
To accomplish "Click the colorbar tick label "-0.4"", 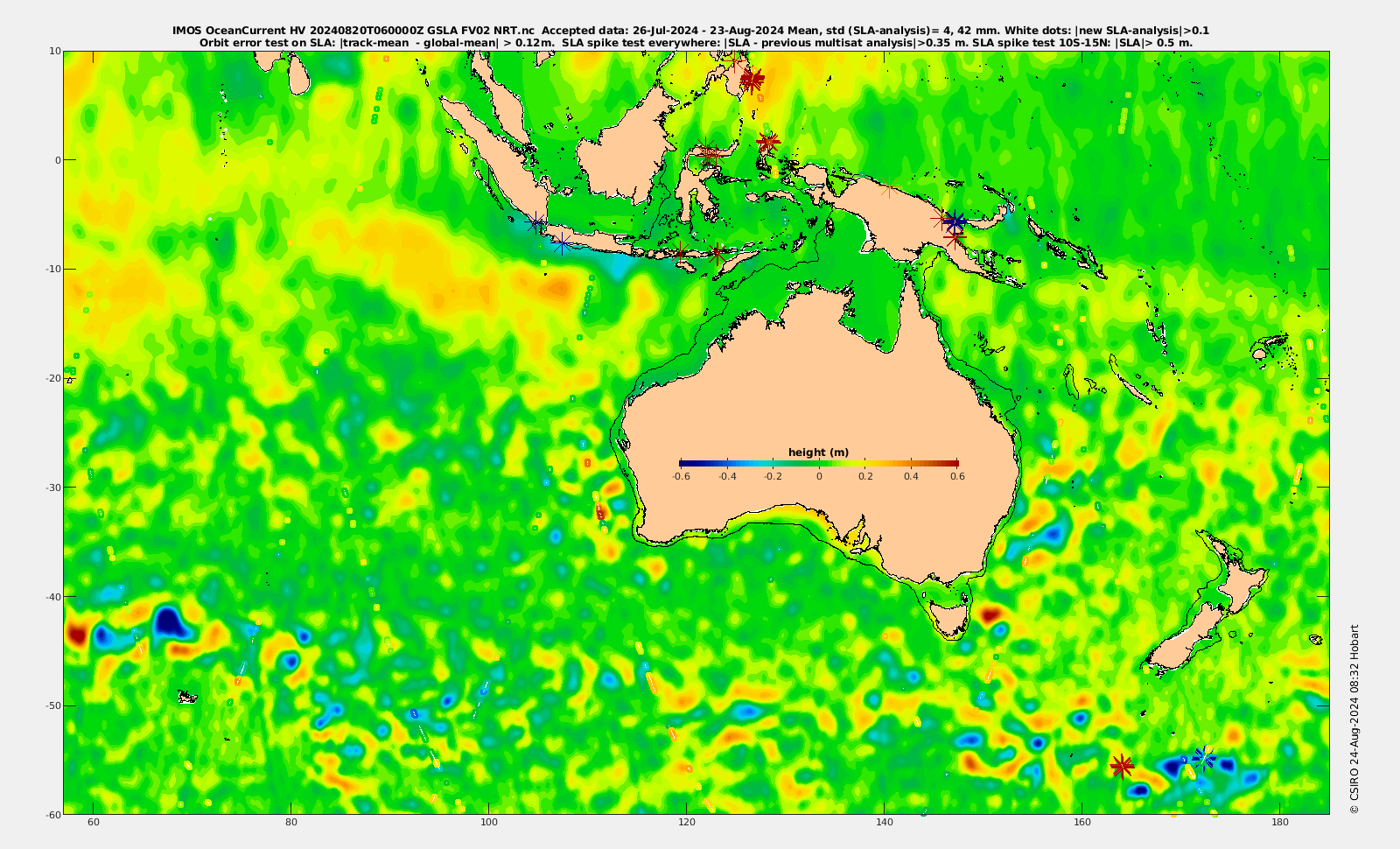I will pos(727,477).
